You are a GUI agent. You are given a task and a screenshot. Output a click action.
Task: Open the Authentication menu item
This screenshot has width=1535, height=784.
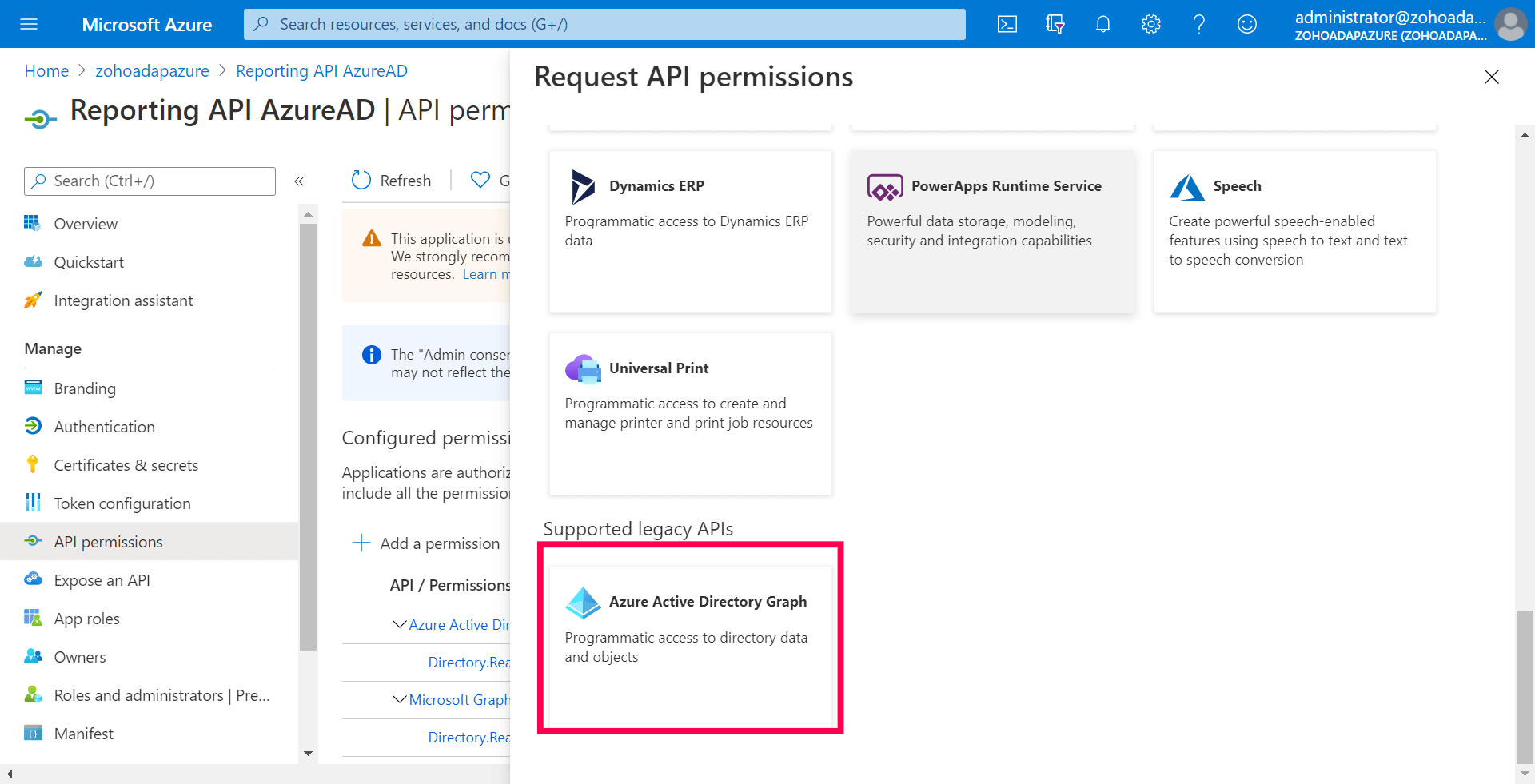[104, 427]
